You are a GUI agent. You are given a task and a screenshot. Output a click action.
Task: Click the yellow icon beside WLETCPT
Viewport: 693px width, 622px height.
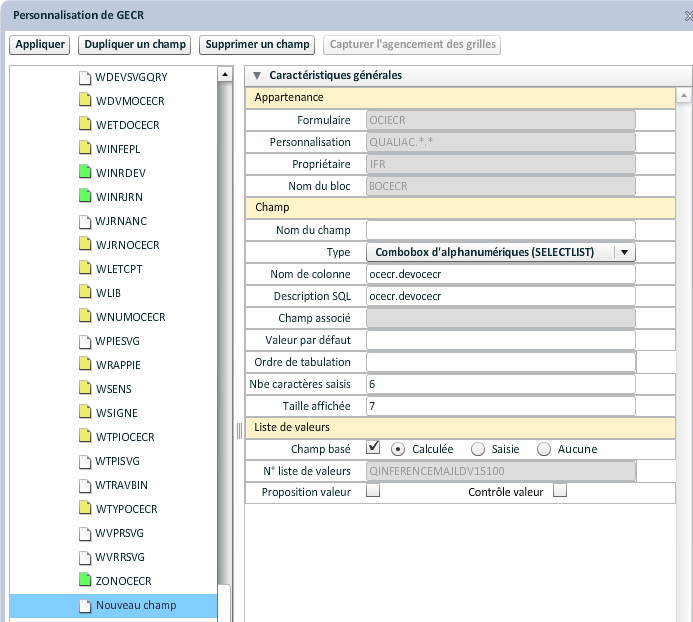click(x=85, y=269)
